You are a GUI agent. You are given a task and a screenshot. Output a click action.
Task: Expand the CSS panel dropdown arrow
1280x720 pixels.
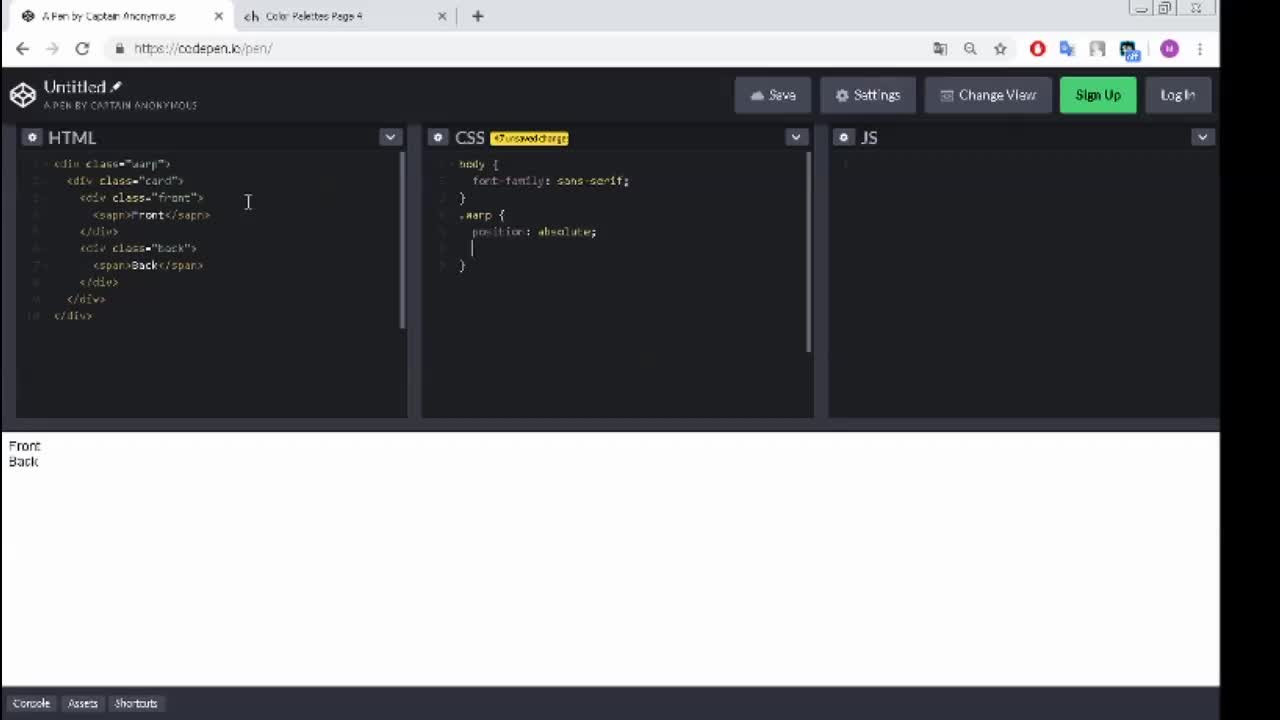click(x=796, y=137)
